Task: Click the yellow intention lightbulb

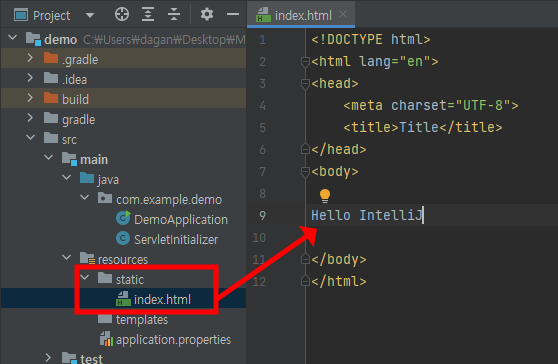Action: tap(325, 196)
